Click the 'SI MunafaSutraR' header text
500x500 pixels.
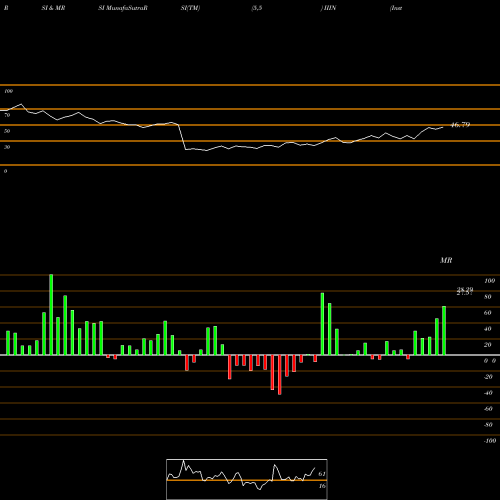123,8
